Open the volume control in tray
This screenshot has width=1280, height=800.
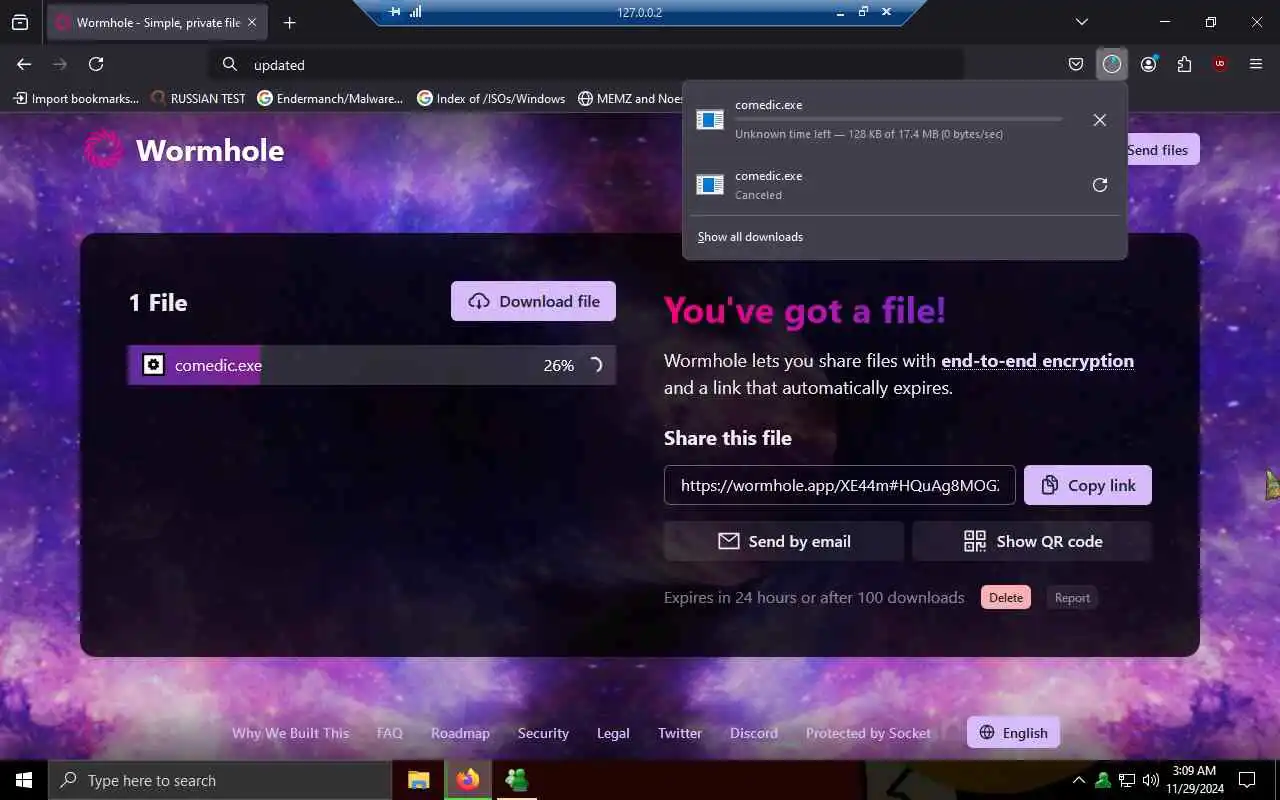tap(1150, 780)
